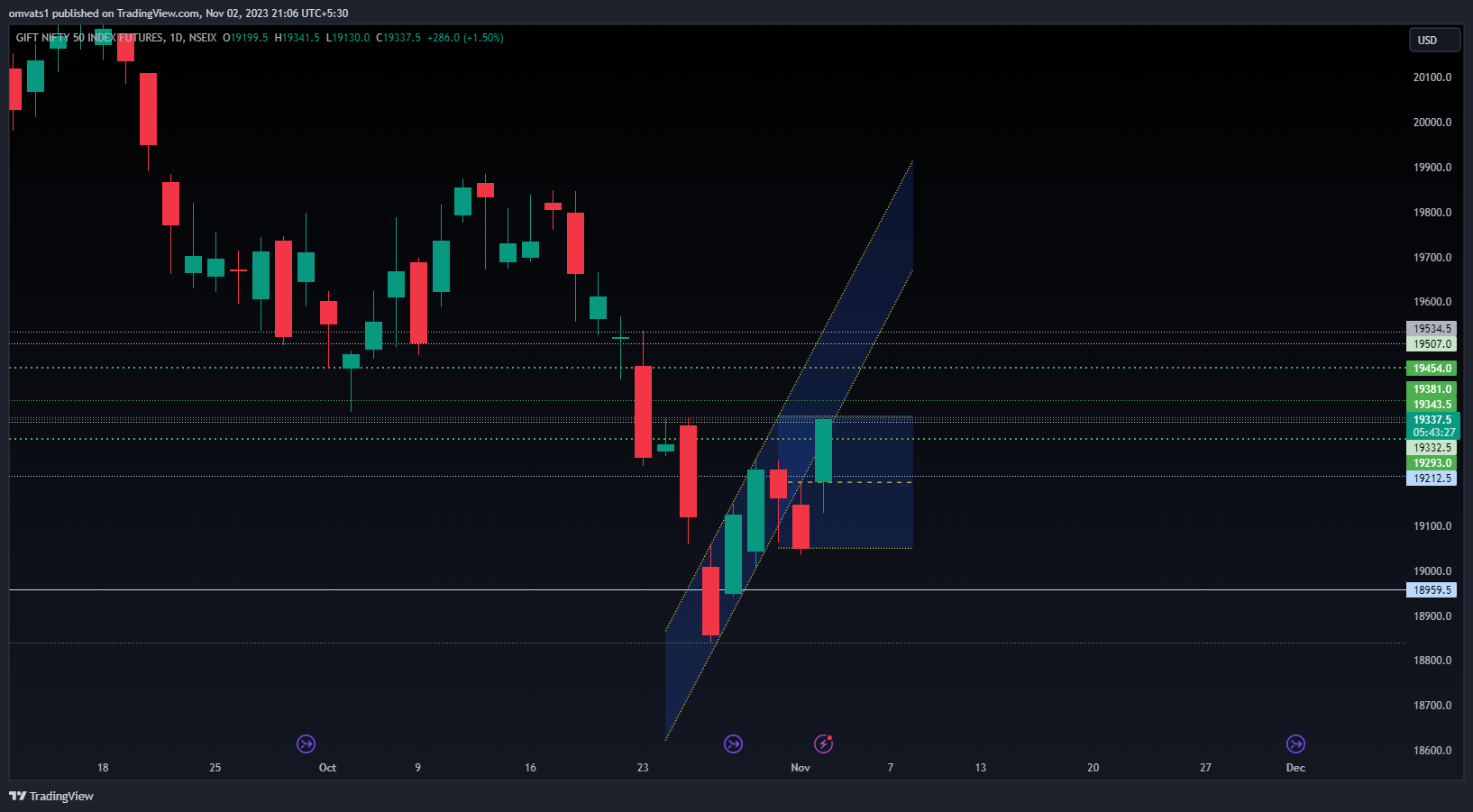Click the published by omvats1 header text

coord(178,14)
